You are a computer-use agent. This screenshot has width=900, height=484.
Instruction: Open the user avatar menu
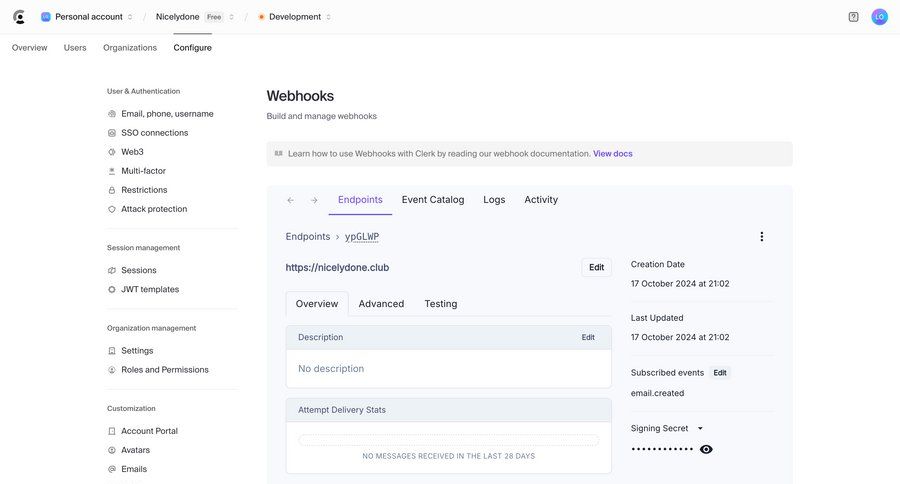coord(879,17)
